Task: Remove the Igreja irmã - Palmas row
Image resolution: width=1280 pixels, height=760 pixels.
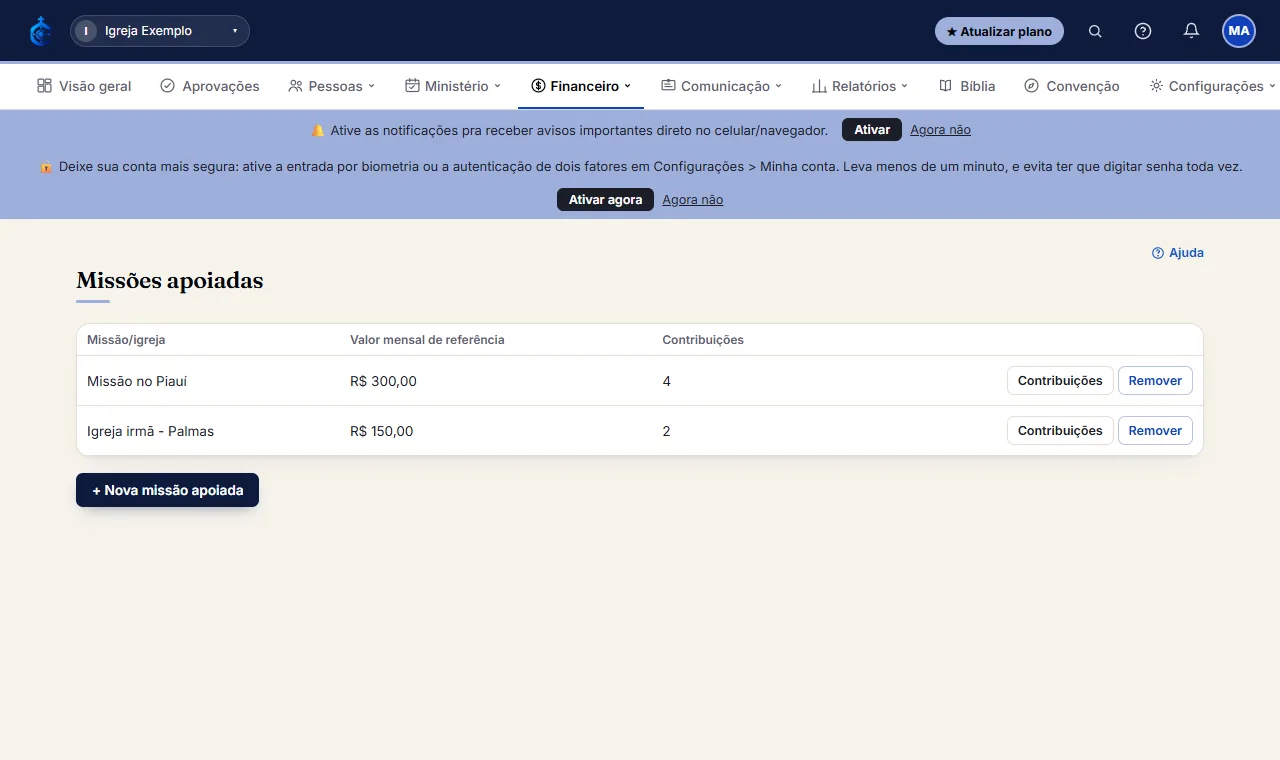Action: [1155, 430]
